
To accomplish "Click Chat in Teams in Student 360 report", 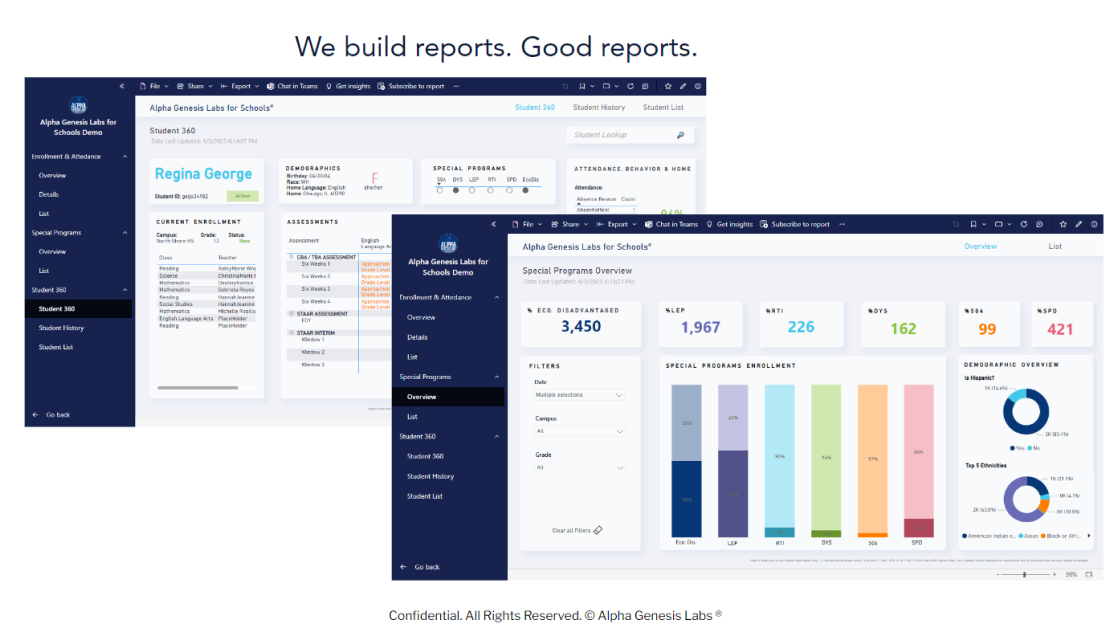I will [292, 86].
